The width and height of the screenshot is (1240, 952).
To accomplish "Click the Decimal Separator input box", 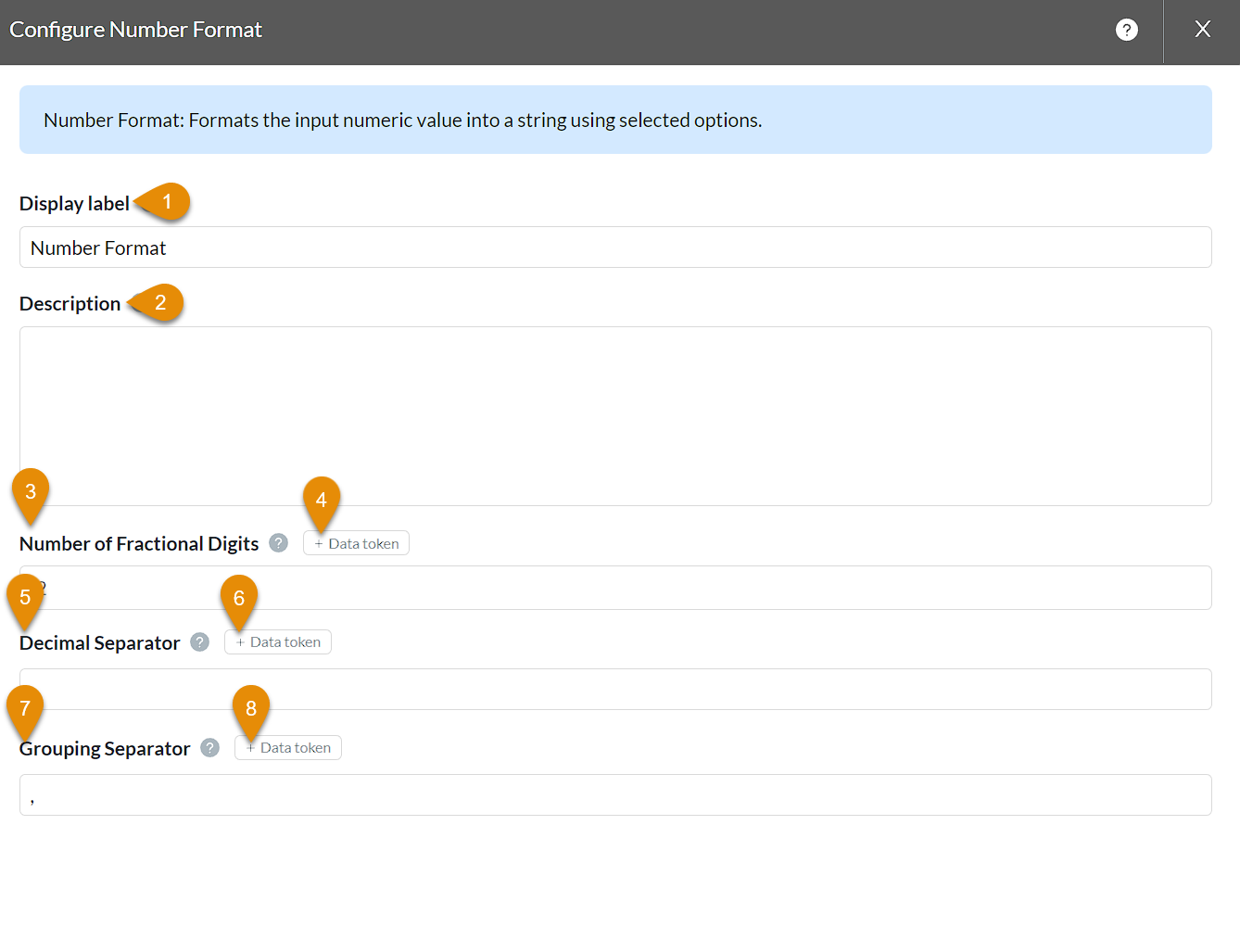I will (x=615, y=690).
